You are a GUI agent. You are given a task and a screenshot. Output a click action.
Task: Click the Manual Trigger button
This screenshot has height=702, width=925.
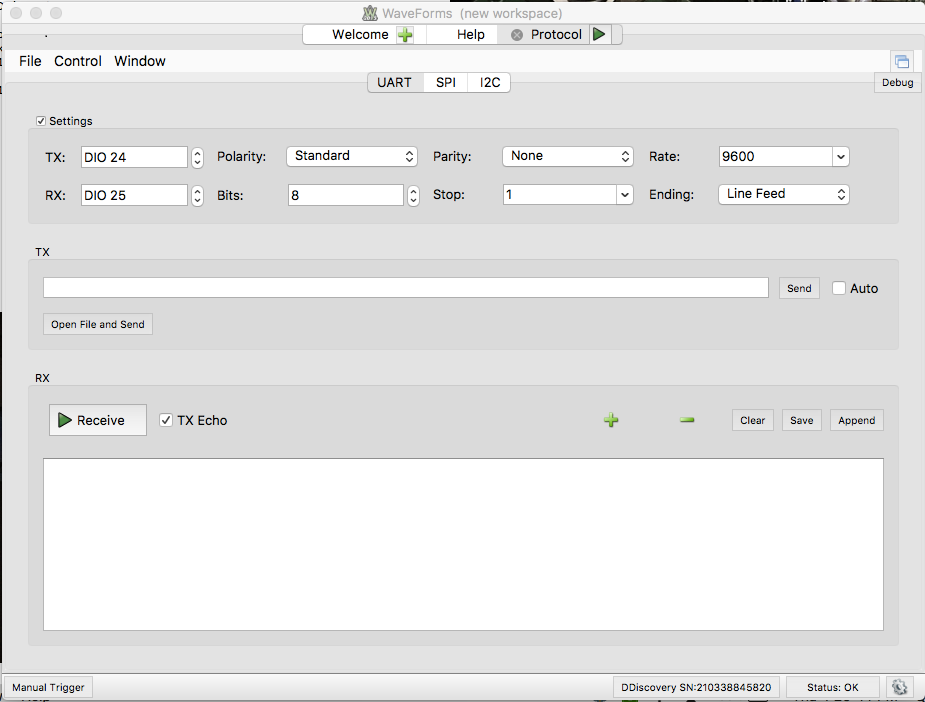pos(48,687)
